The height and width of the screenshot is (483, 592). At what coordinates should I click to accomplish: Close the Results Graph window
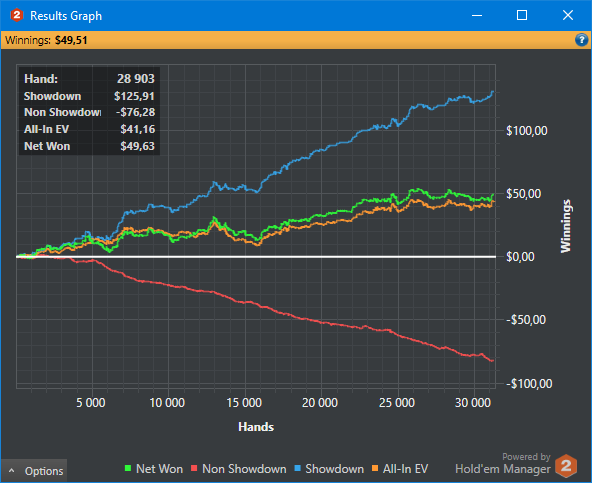coord(568,15)
